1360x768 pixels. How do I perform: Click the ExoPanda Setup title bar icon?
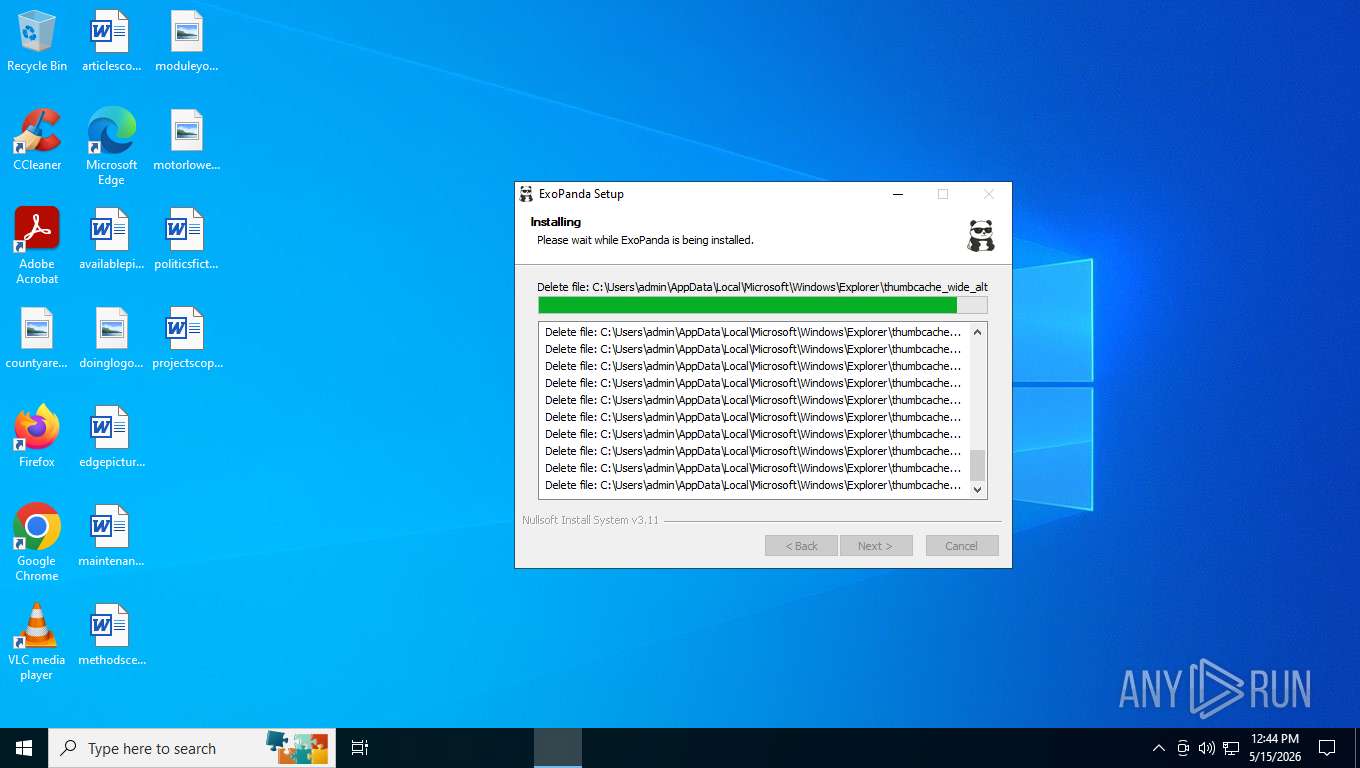[526, 194]
